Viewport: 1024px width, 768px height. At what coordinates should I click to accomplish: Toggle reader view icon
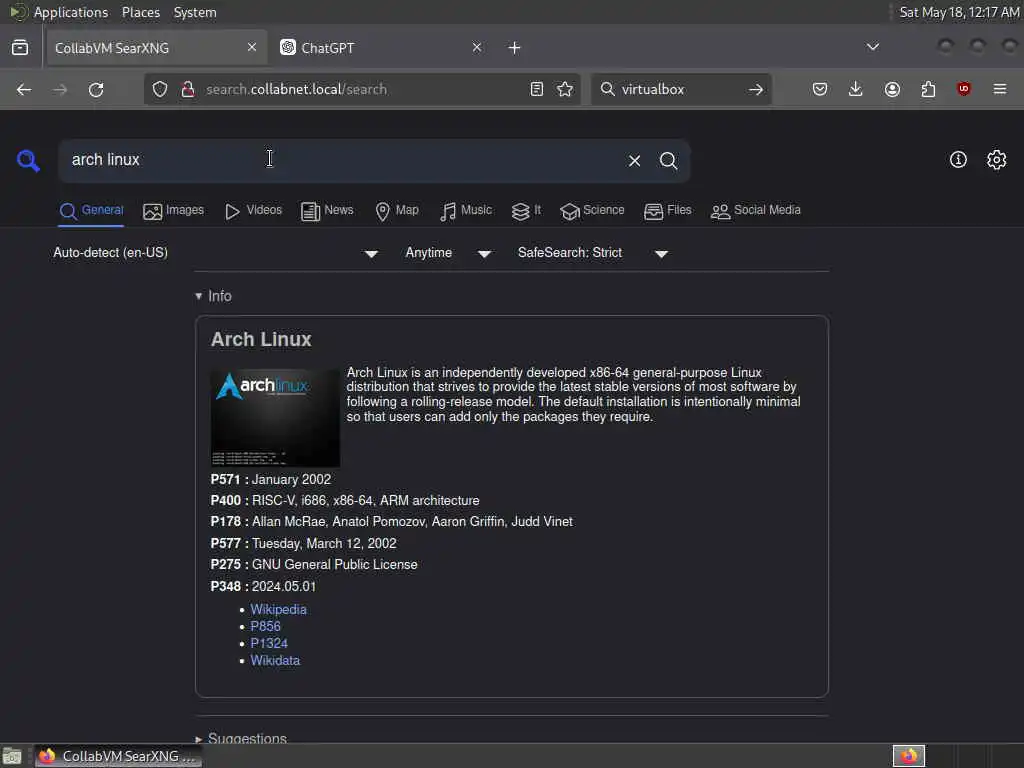[537, 89]
